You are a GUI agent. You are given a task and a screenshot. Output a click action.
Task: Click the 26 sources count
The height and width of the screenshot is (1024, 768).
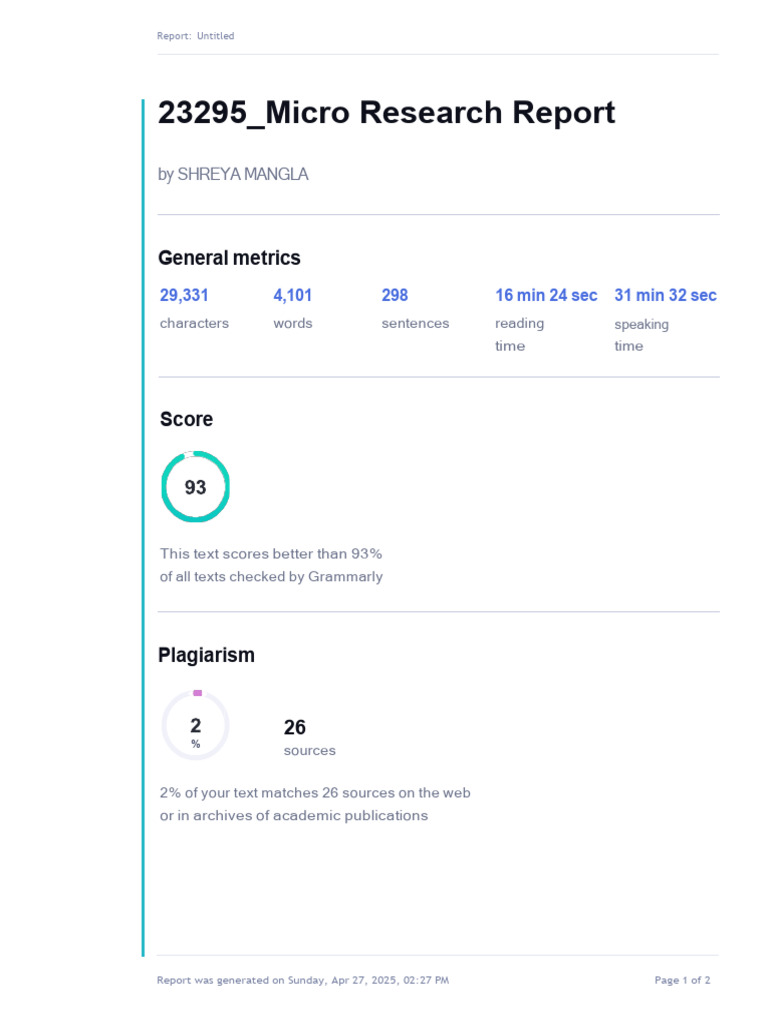[x=295, y=727]
